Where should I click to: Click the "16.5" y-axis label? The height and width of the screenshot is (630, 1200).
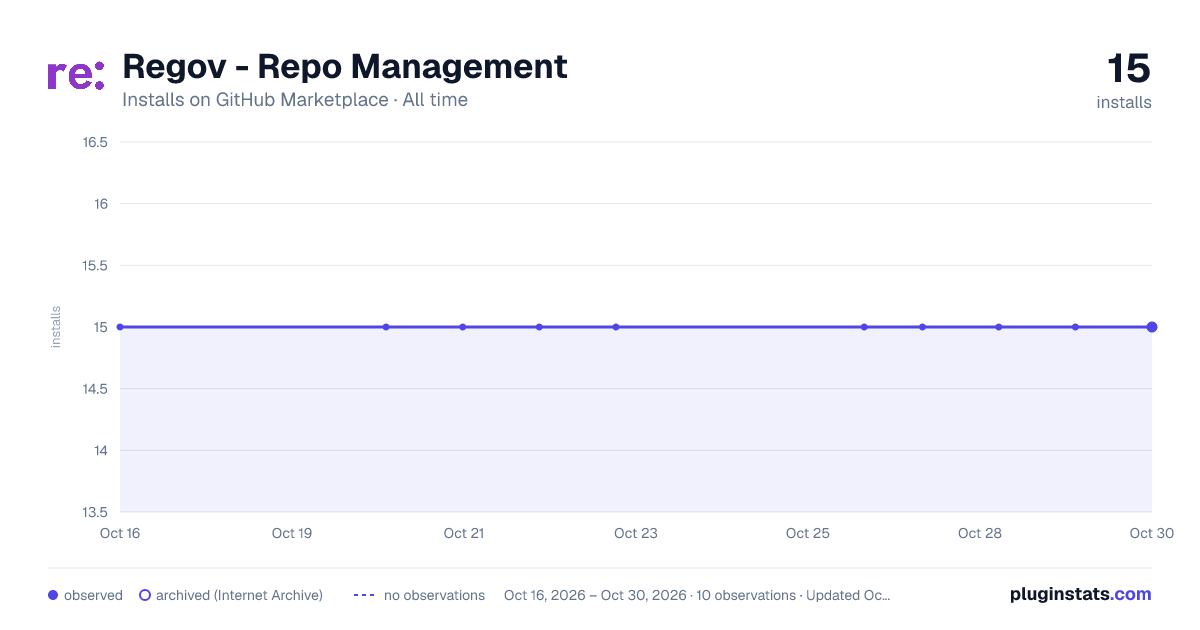pyautogui.click(x=95, y=142)
